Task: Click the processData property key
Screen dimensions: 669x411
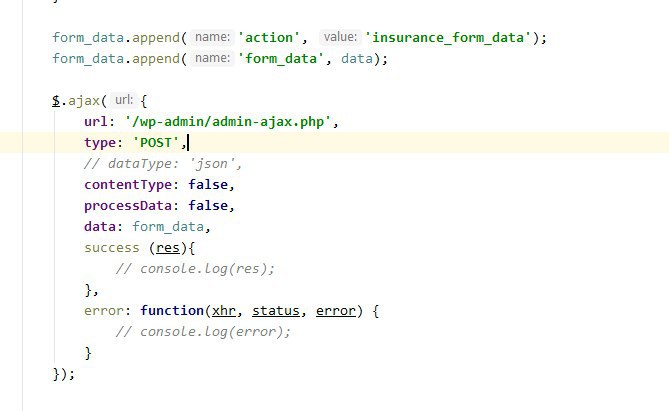Action: [128, 206]
